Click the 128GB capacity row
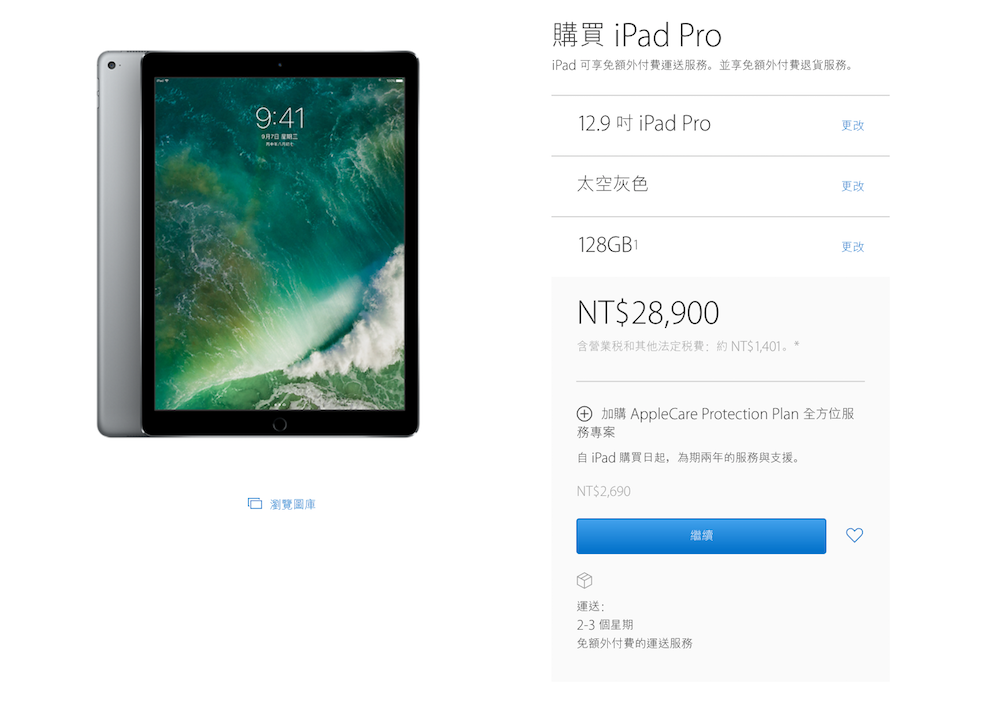Viewport: 1000px width, 704px height. coord(720,246)
